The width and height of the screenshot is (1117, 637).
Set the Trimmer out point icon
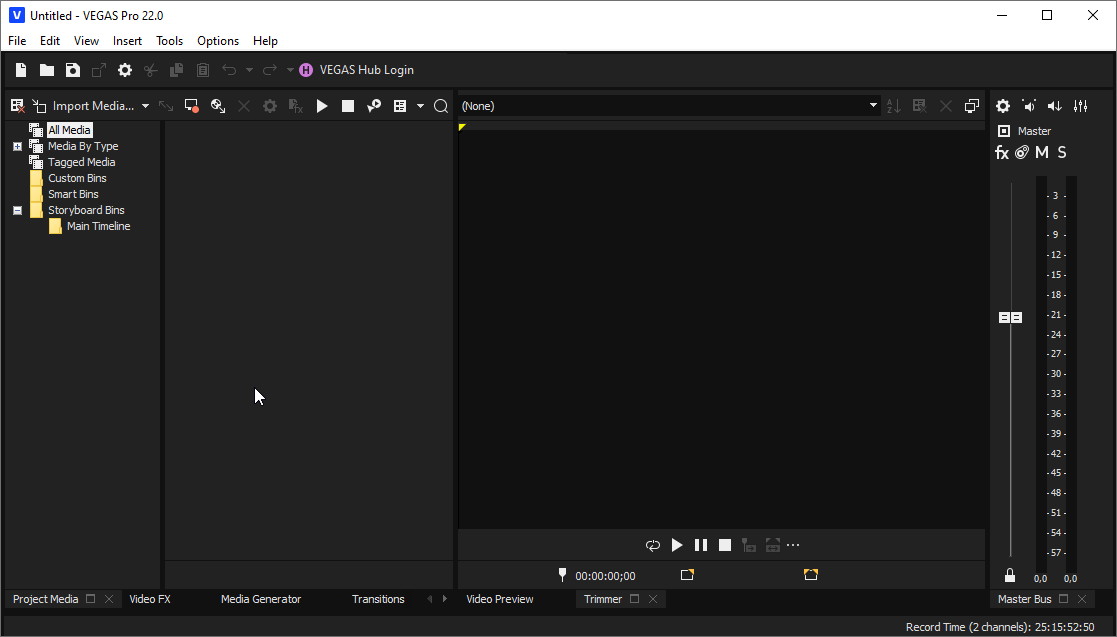click(811, 575)
